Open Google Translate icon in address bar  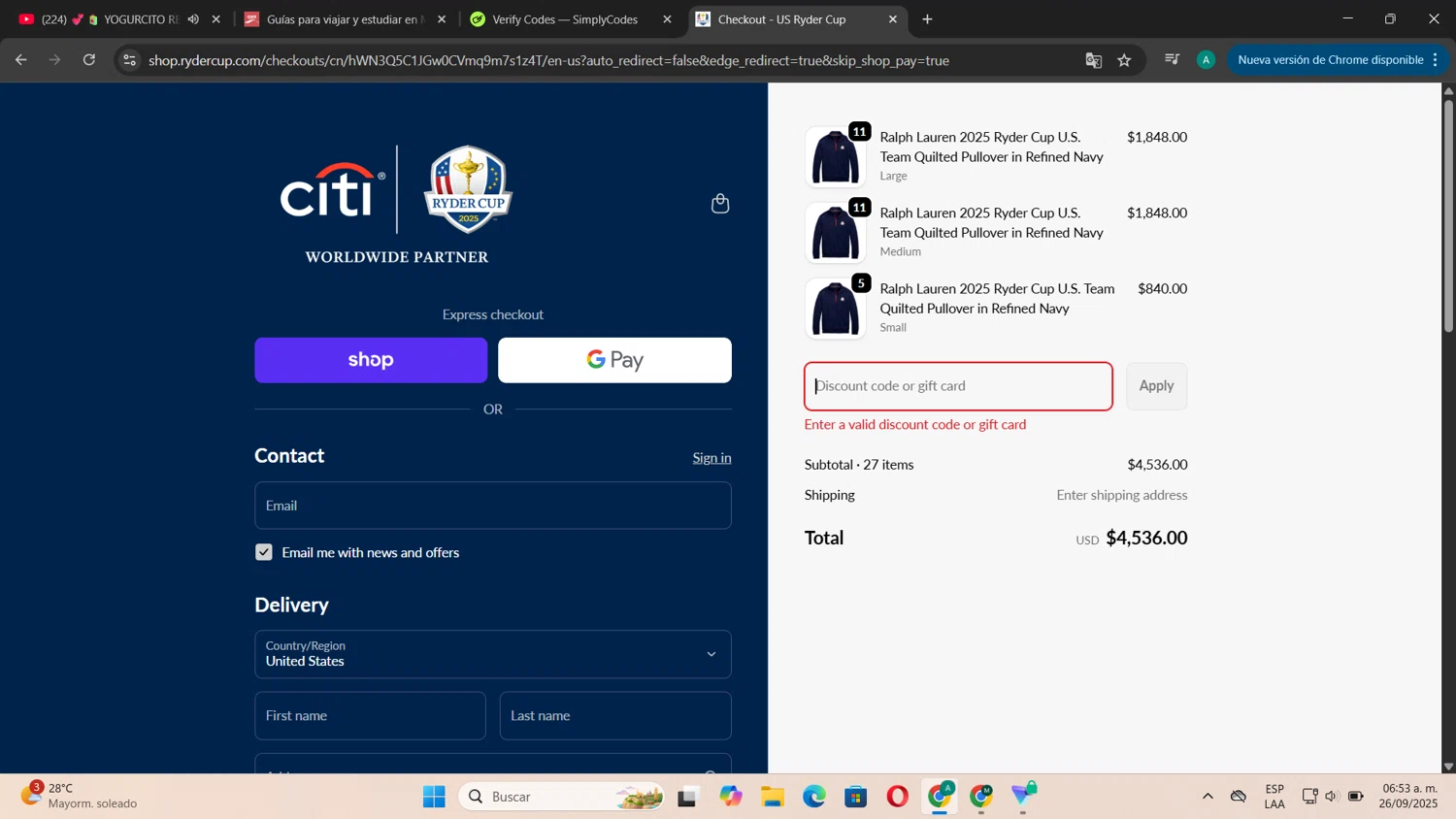1094,60
